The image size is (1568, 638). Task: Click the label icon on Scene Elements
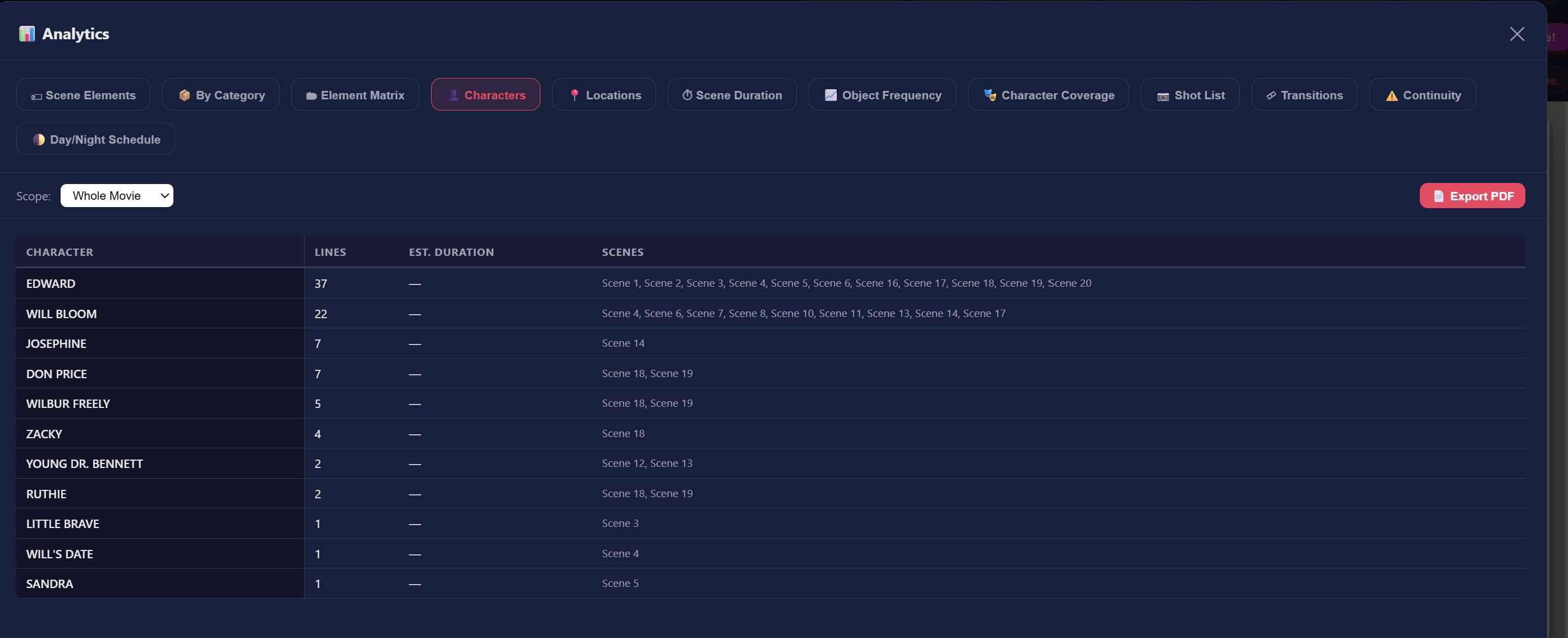[36, 96]
